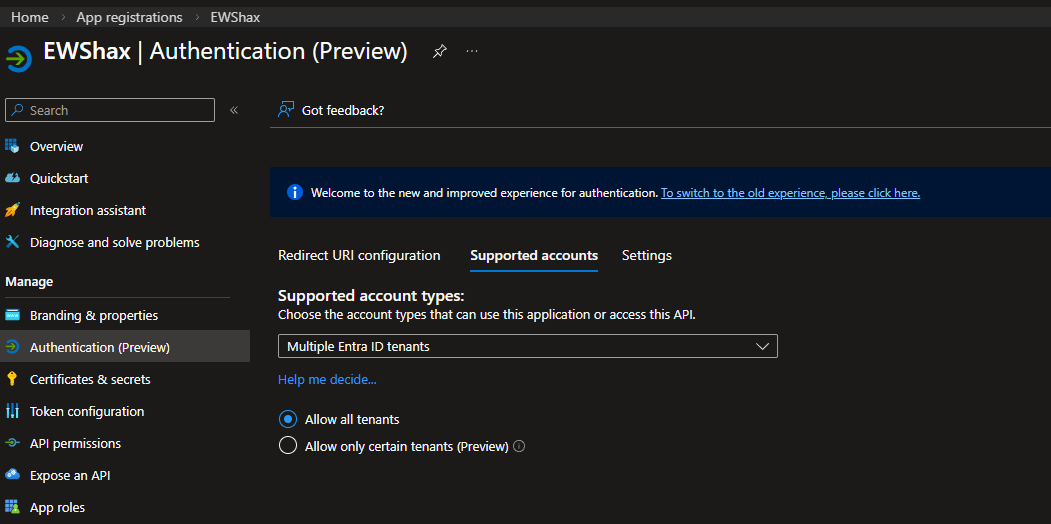
Task: Click the Integration assistant rocket icon
Action: [13, 210]
